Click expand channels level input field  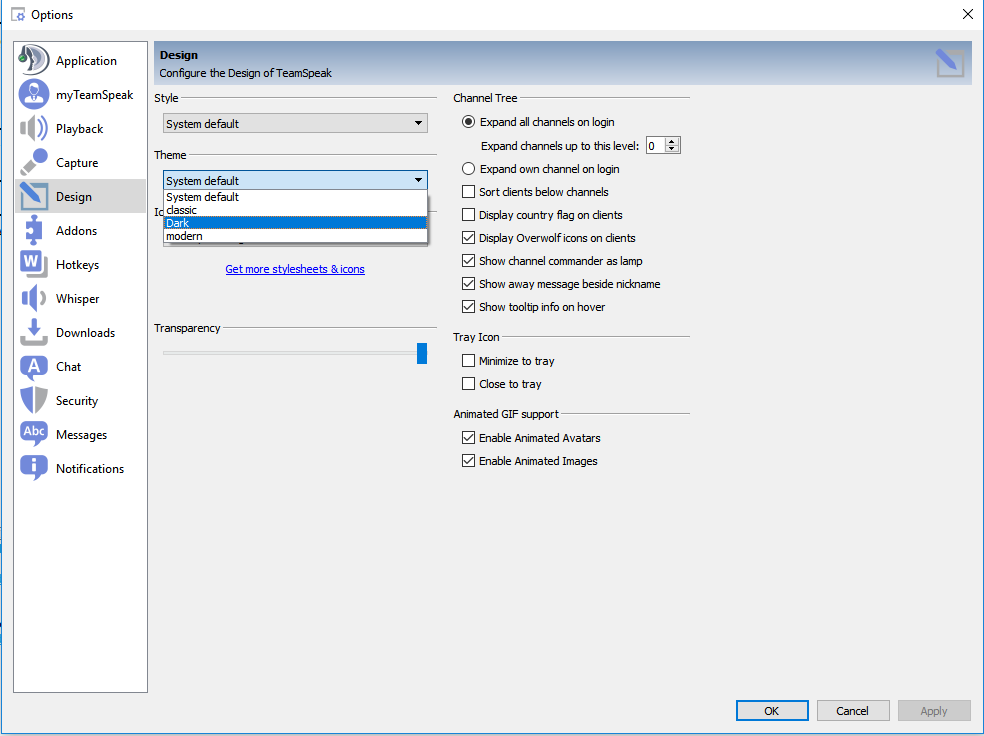pyautogui.click(x=656, y=146)
